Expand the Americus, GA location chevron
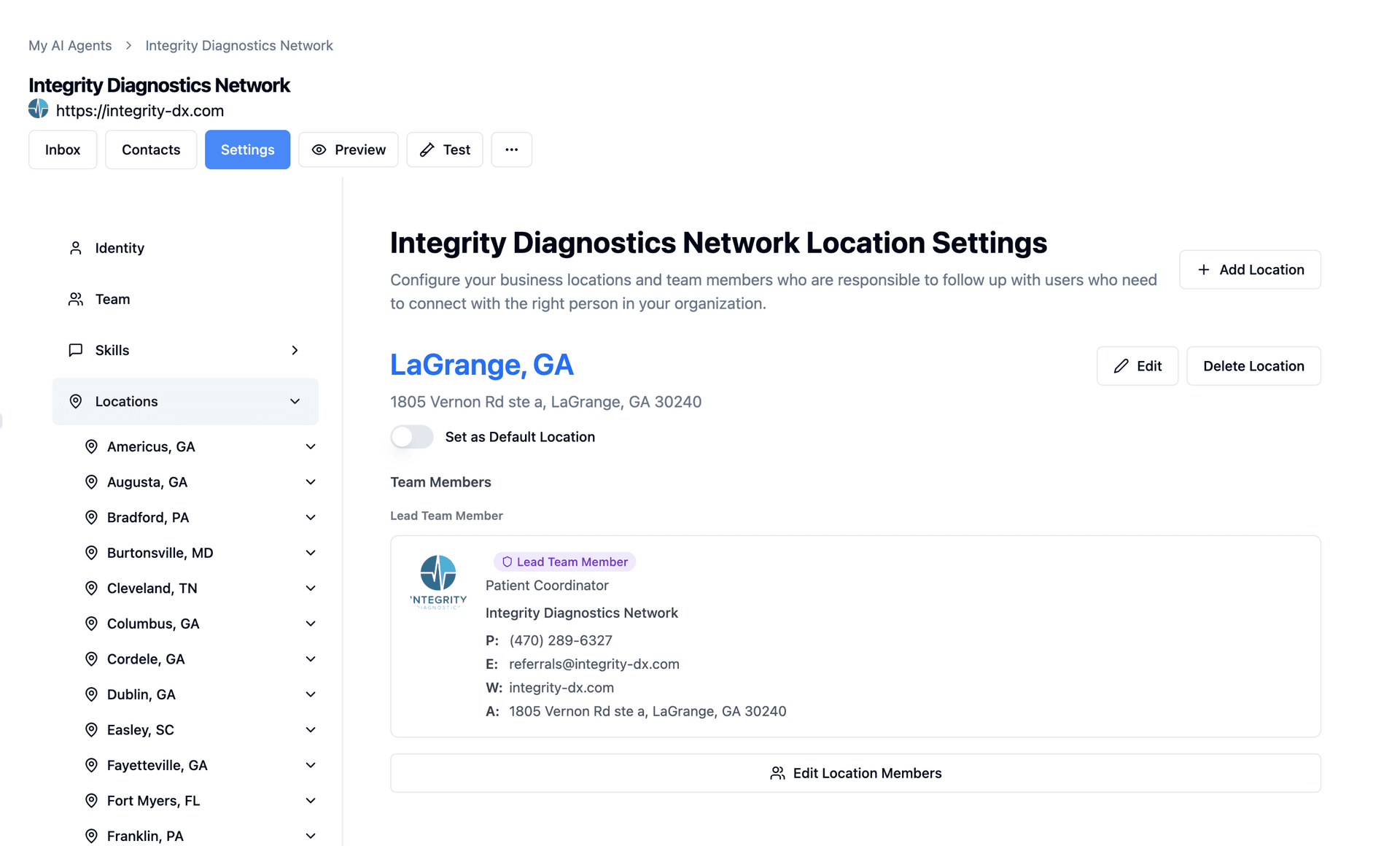The height and width of the screenshot is (846, 1400). click(311, 446)
